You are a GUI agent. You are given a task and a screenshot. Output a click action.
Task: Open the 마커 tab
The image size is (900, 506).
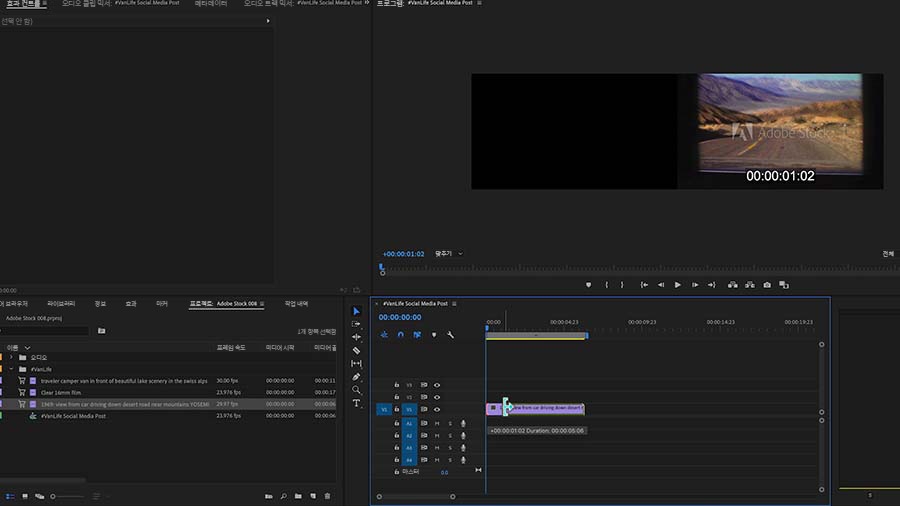point(162,303)
